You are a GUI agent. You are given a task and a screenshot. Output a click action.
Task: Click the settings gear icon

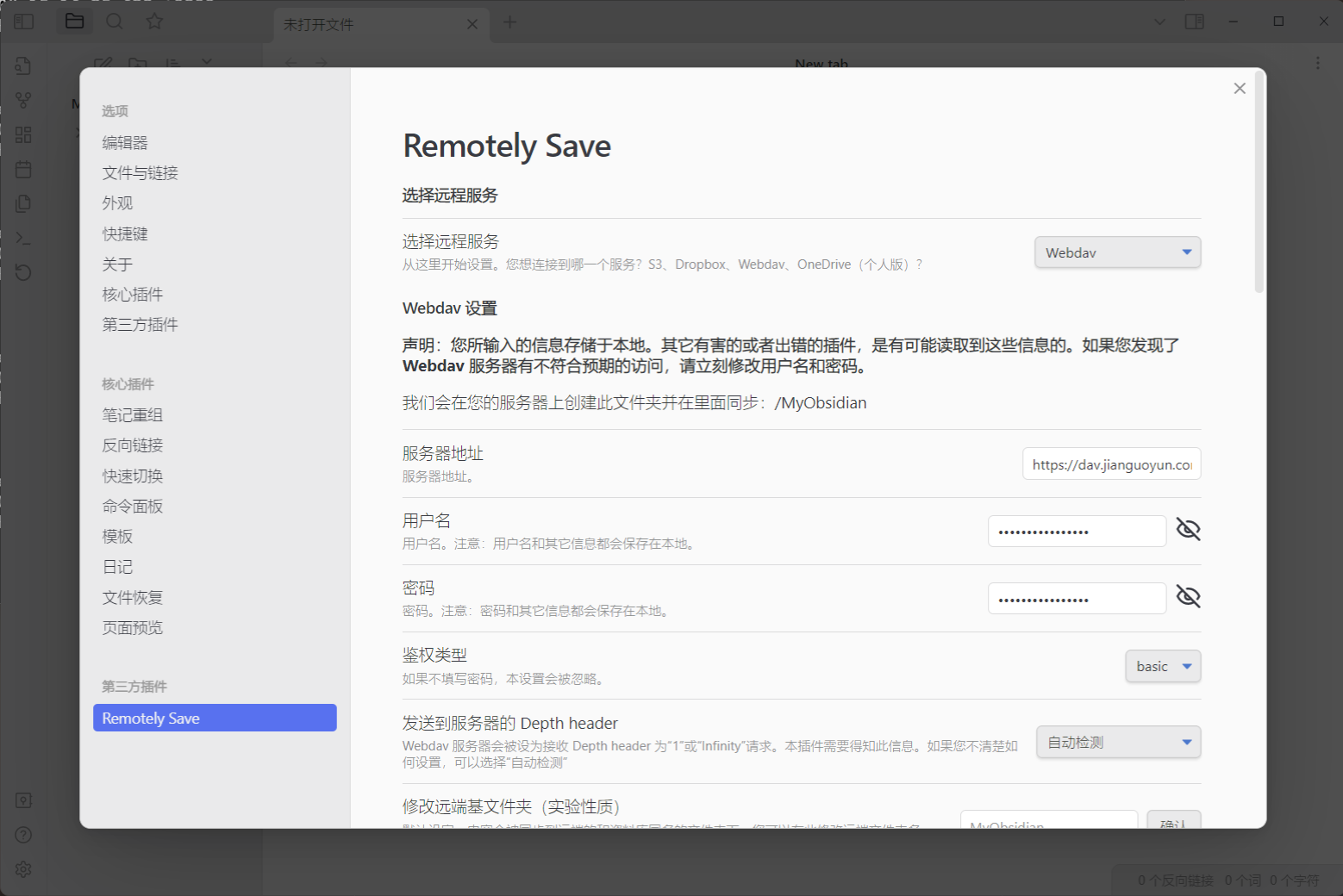(x=23, y=869)
